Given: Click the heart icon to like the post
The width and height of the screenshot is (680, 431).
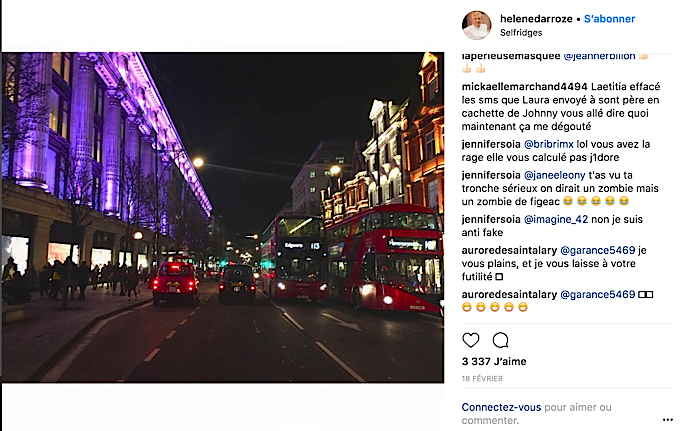Looking at the screenshot, I should [471, 340].
